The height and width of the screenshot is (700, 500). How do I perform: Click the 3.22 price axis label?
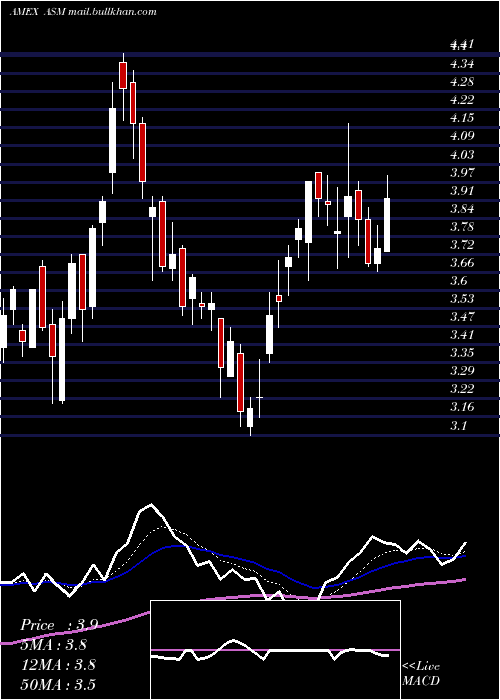click(x=462, y=389)
